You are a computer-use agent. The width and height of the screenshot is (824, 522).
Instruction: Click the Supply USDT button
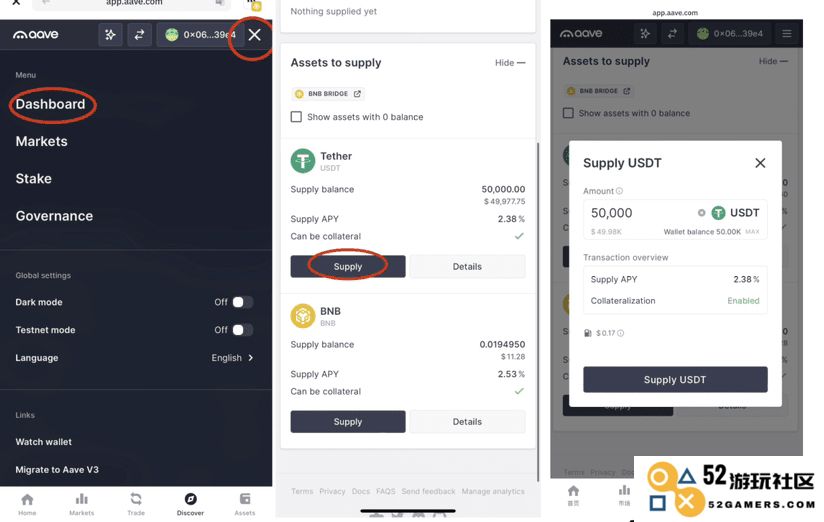tap(675, 380)
